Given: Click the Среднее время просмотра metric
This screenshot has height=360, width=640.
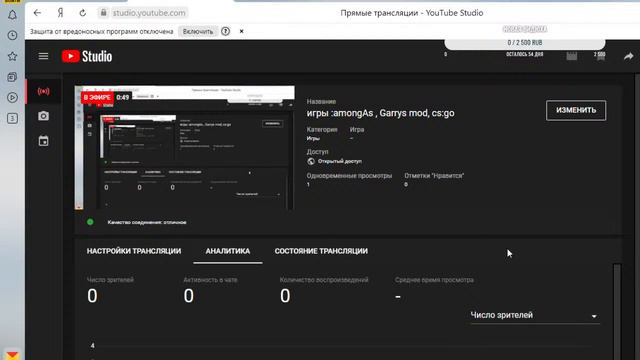Looking at the screenshot, I should click(x=434, y=289).
